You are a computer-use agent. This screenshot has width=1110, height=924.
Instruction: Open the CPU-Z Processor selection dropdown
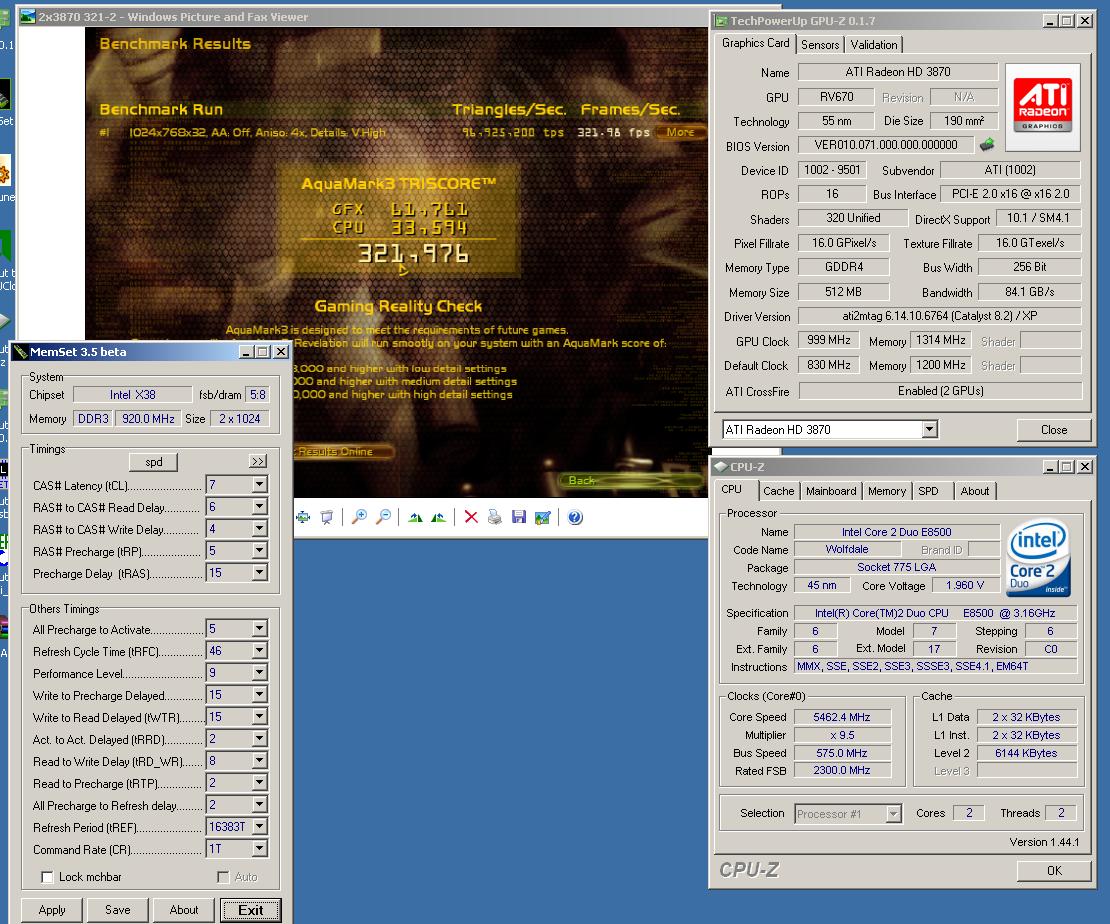coord(893,814)
